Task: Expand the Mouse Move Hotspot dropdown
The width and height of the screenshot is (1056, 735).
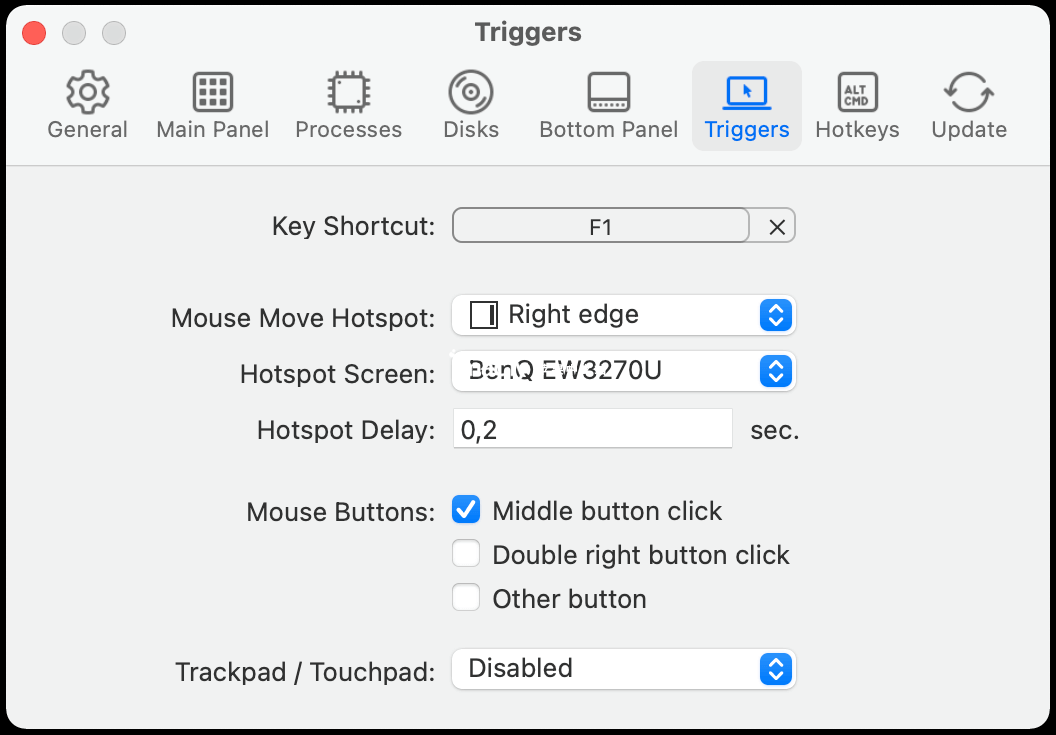Action: (624, 315)
